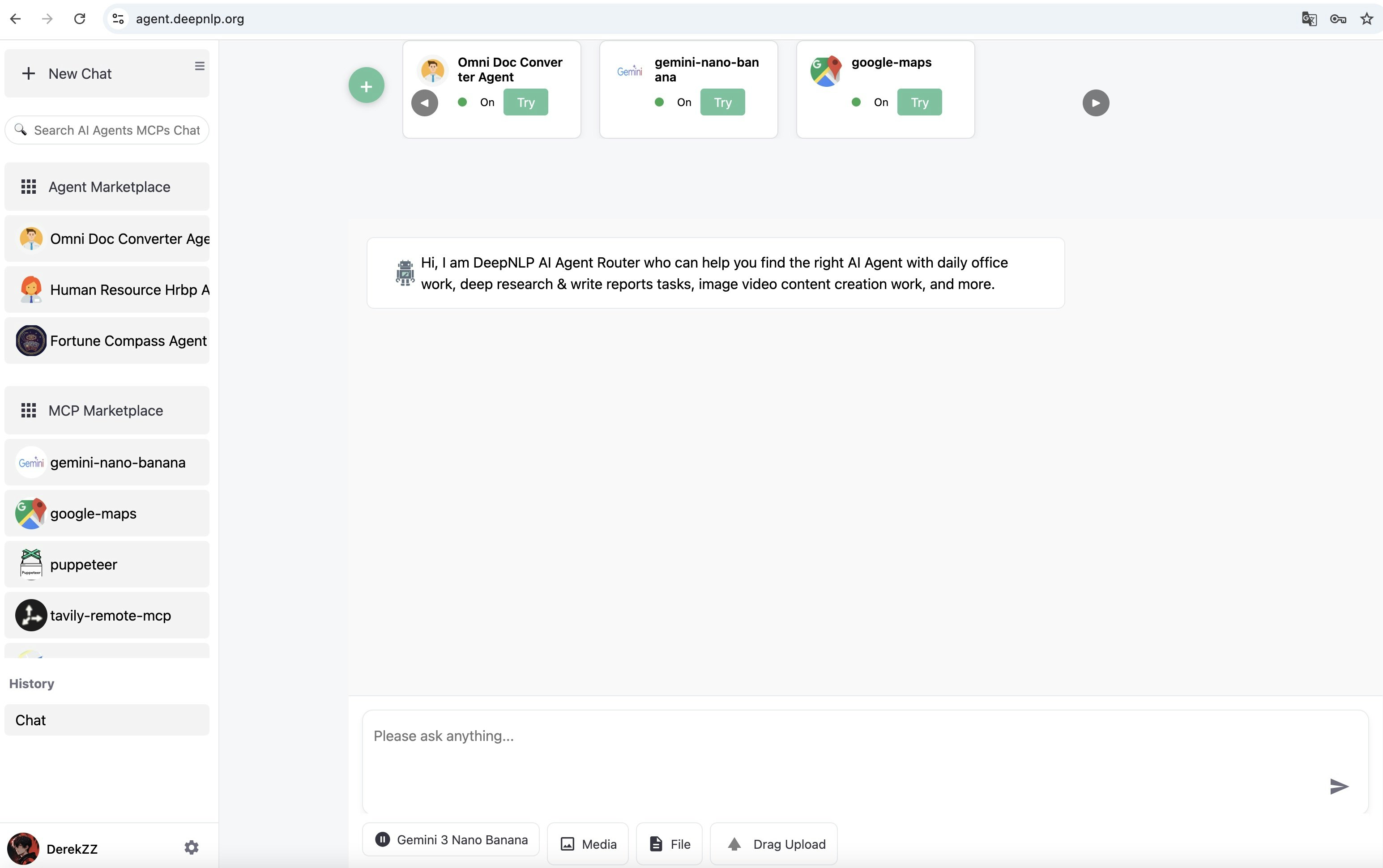
Task: Toggle the On switch on the gemini-nano-banana card
Action: pyautogui.click(x=659, y=102)
